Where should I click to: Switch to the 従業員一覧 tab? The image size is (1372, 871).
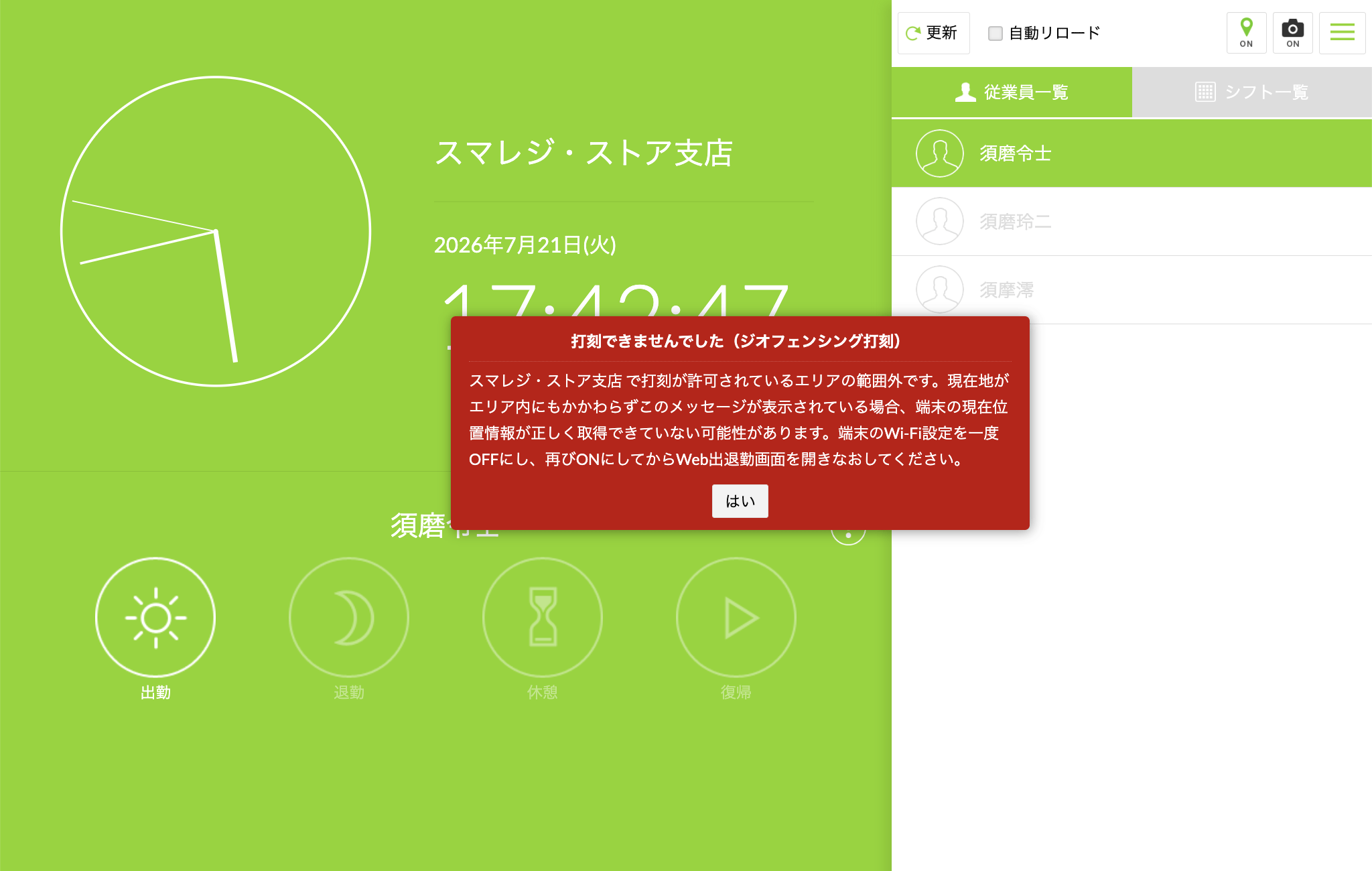[1012, 92]
